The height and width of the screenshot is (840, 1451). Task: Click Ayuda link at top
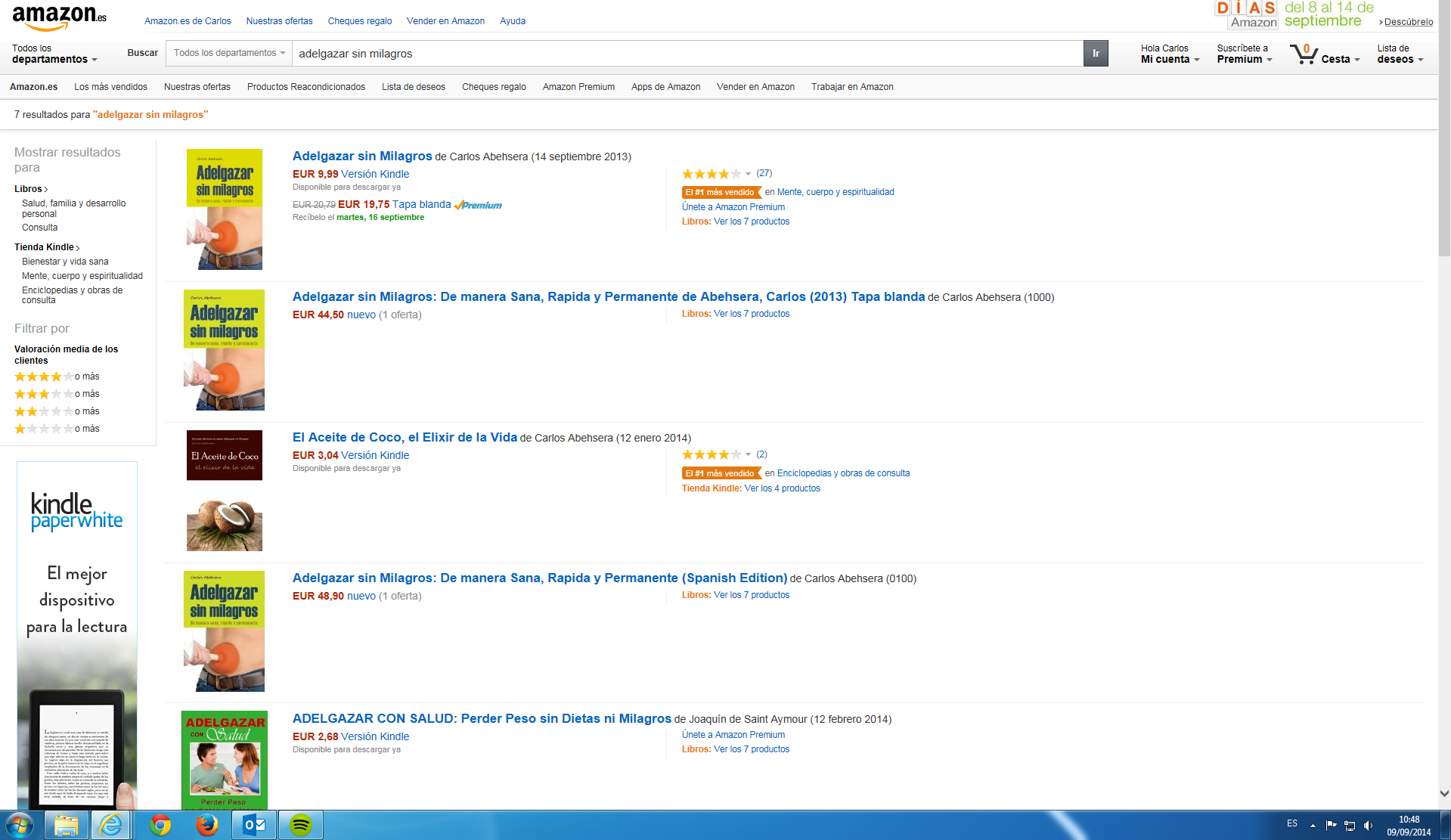click(x=513, y=21)
